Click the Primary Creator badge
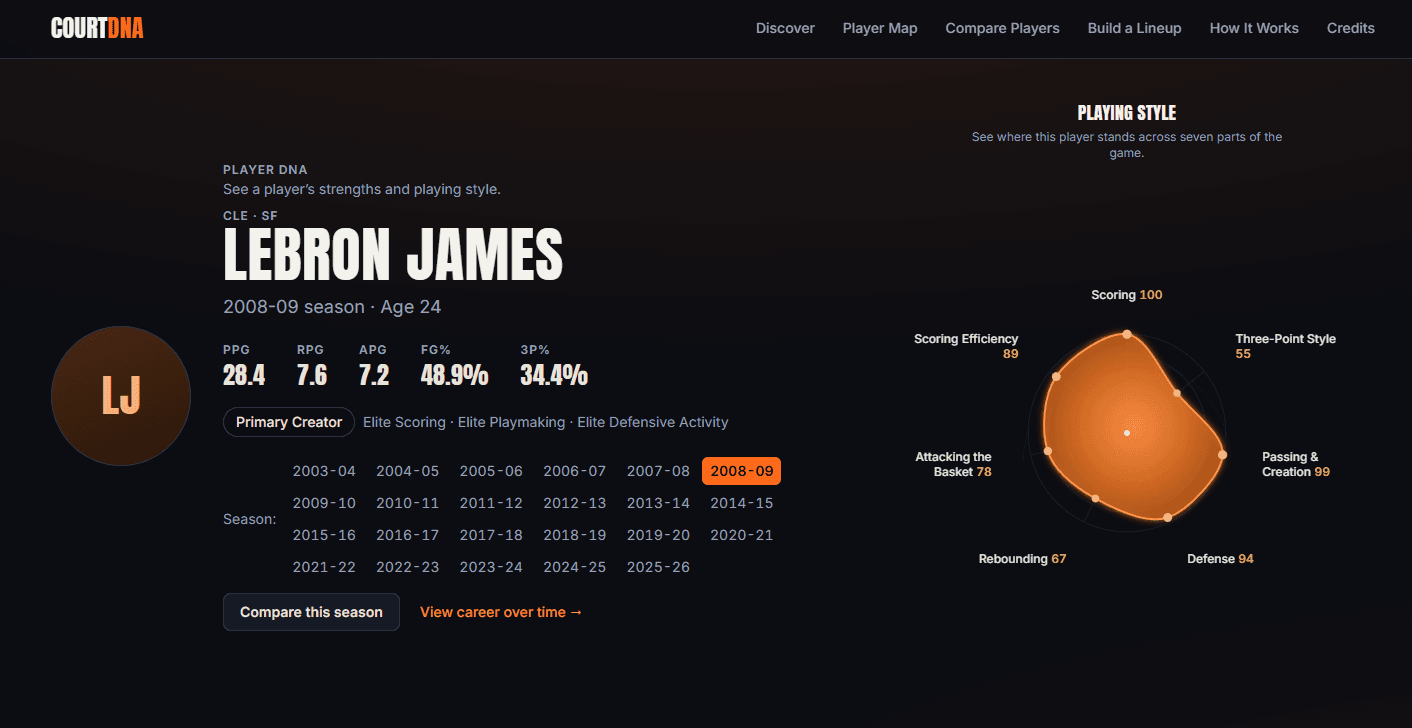The image size is (1412, 728). [289, 422]
